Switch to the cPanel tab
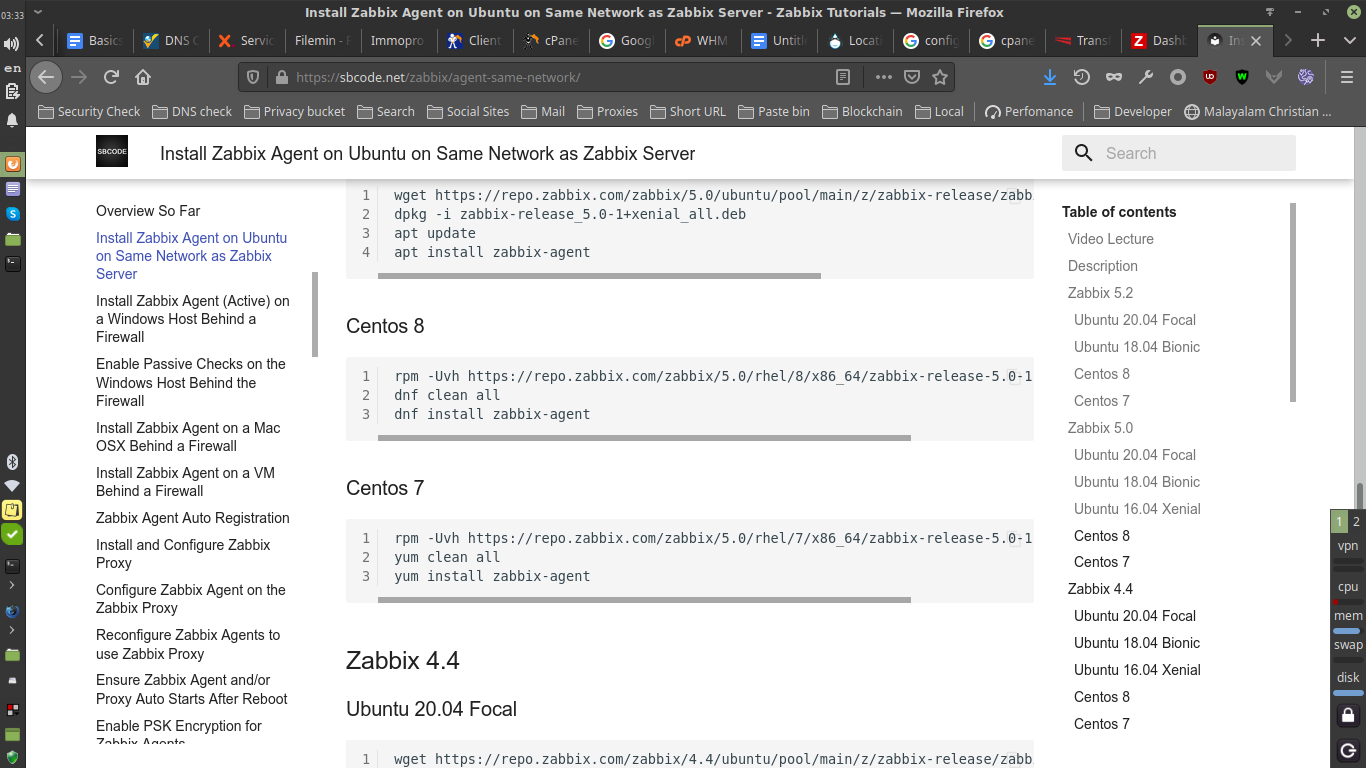1366x768 pixels. pyautogui.click(x=551, y=41)
